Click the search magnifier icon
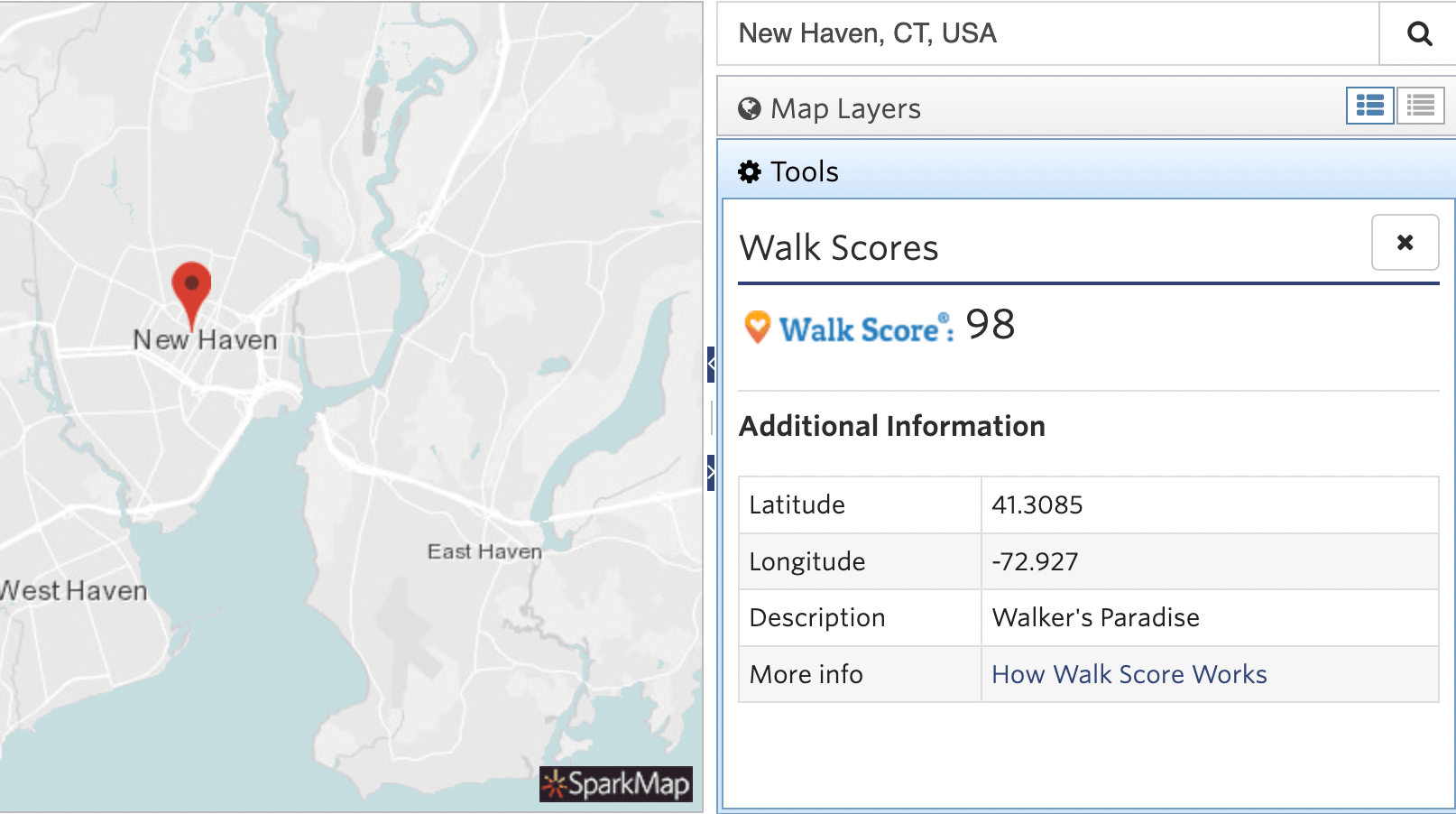The width and height of the screenshot is (1456, 814). 1419,33
